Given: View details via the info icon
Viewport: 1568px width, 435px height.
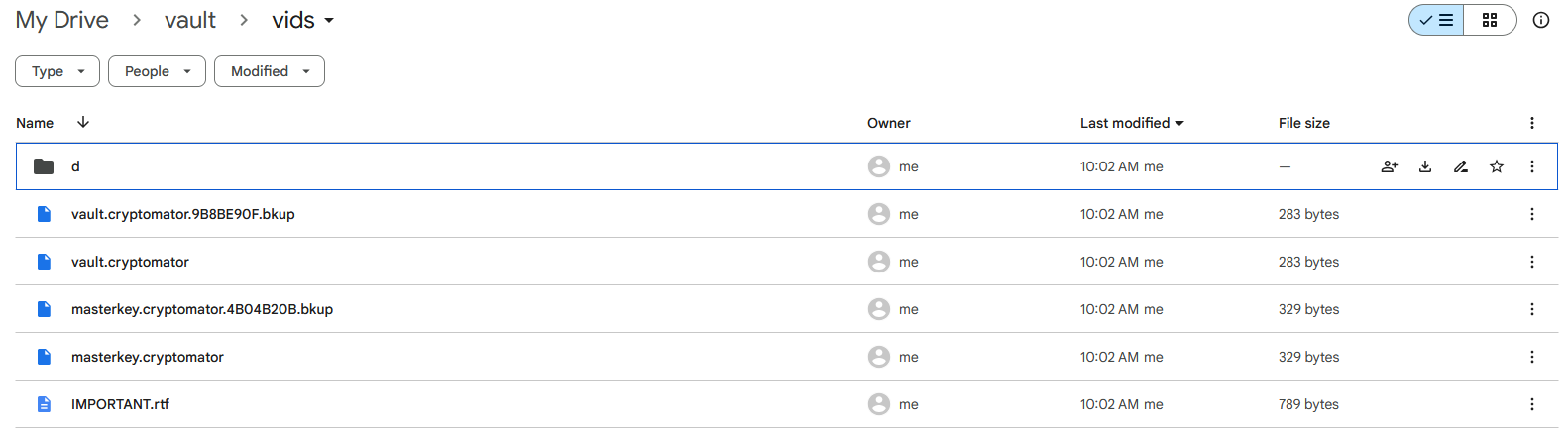Looking at the screenshot, I should tap(1541, 20).
